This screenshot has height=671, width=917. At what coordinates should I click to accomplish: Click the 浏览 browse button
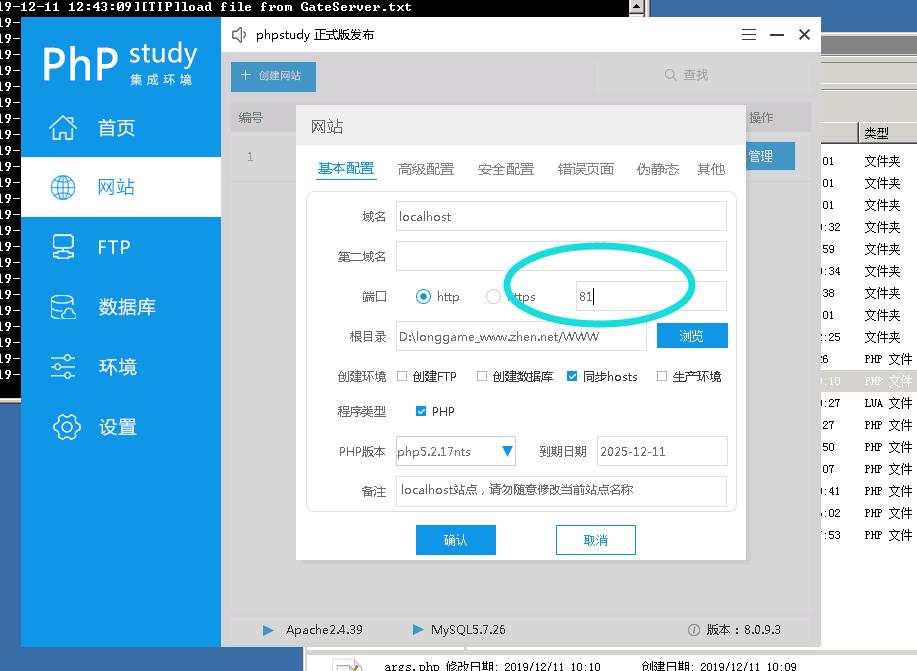coord(692,336)
